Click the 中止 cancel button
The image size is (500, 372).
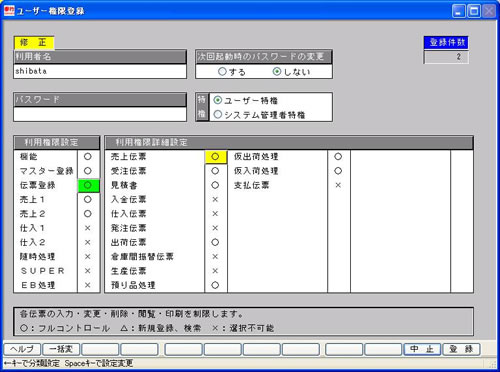coord(422,349)
